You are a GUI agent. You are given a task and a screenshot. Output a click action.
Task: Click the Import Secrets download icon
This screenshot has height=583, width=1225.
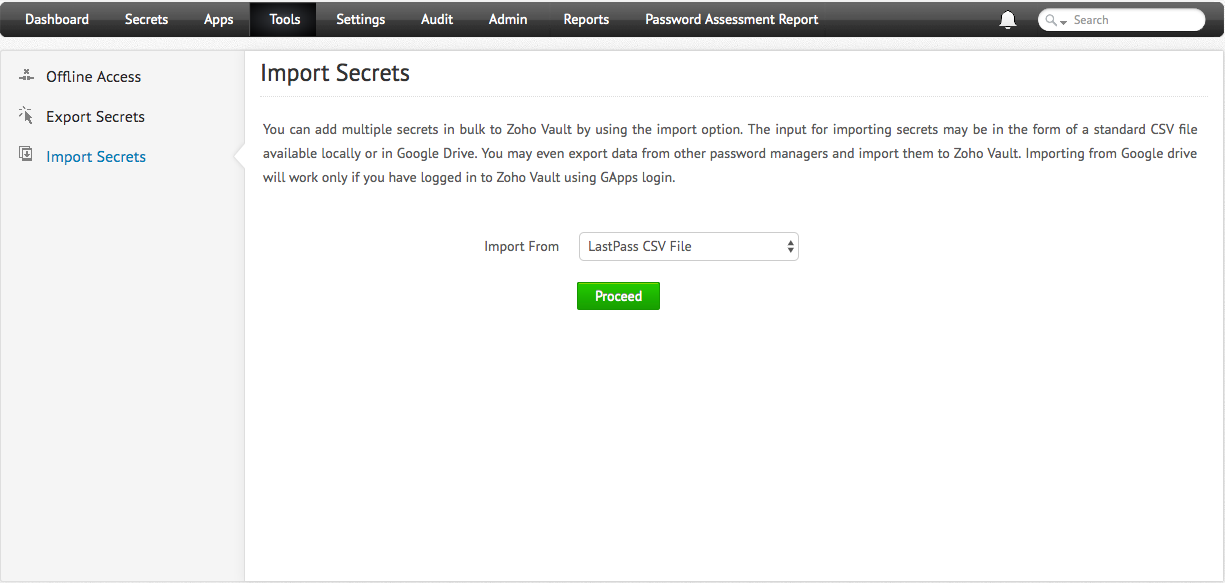pos(27,155)
